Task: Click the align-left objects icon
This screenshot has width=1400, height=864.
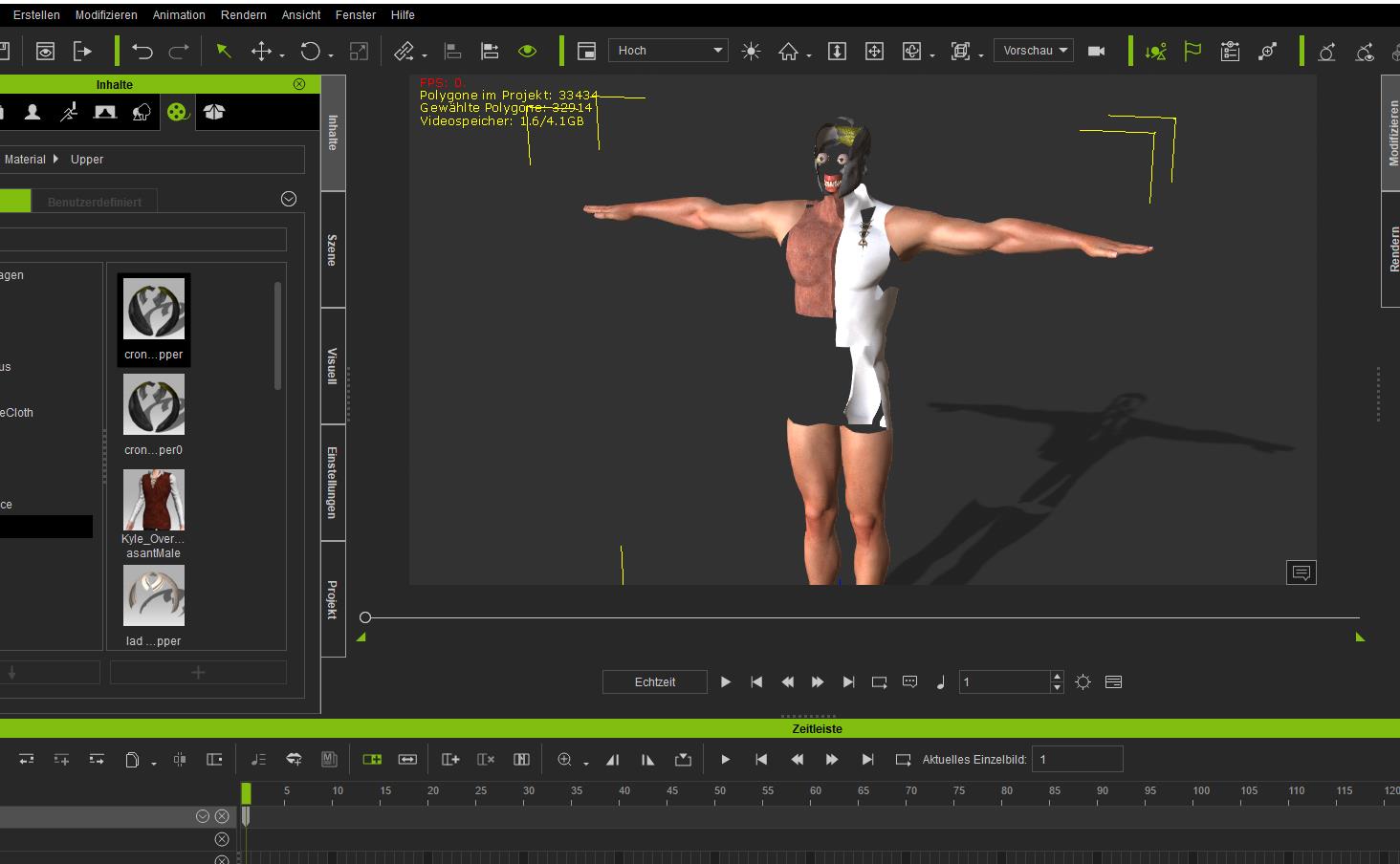Action: (x=452, y=51)
